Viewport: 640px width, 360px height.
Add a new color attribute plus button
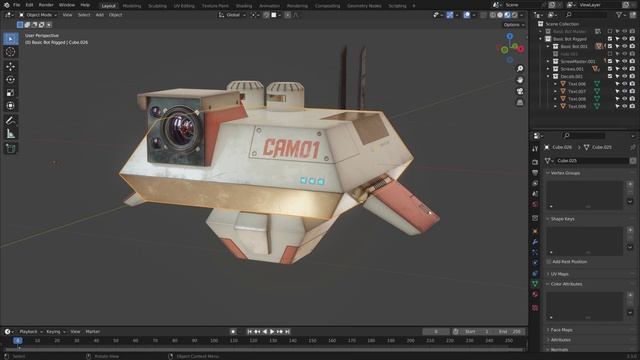coord(630,295)
